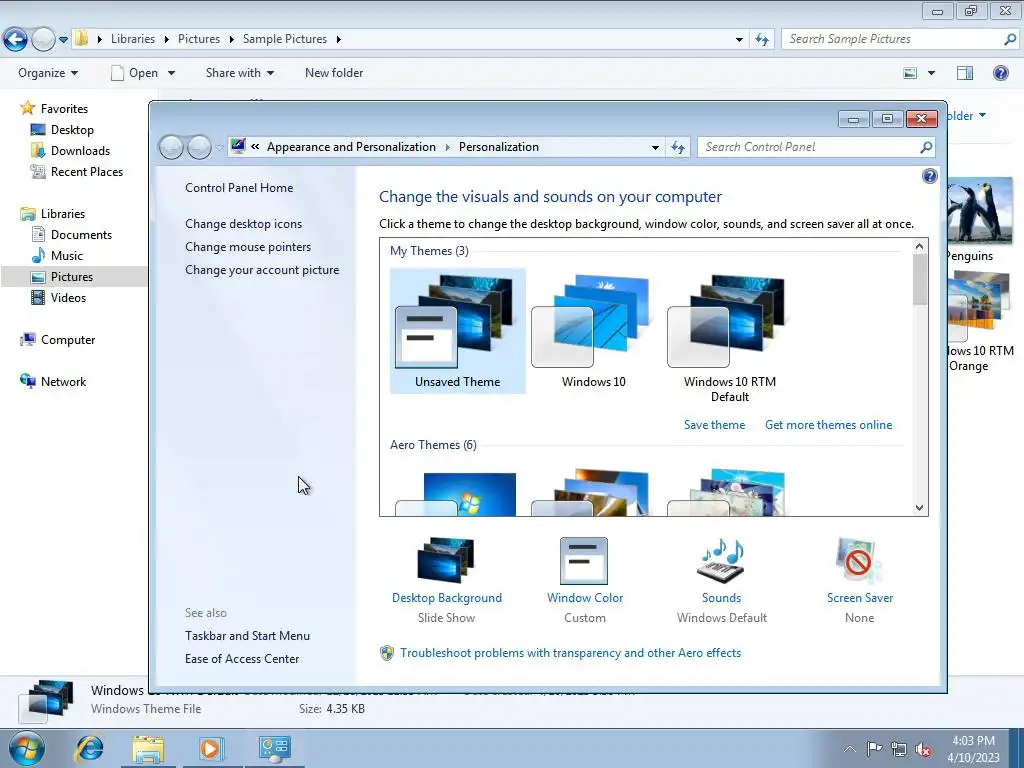The image size is (1024, 768).
Task: Expand the Explorer view options arrow
Action: [x=931, y=73]
